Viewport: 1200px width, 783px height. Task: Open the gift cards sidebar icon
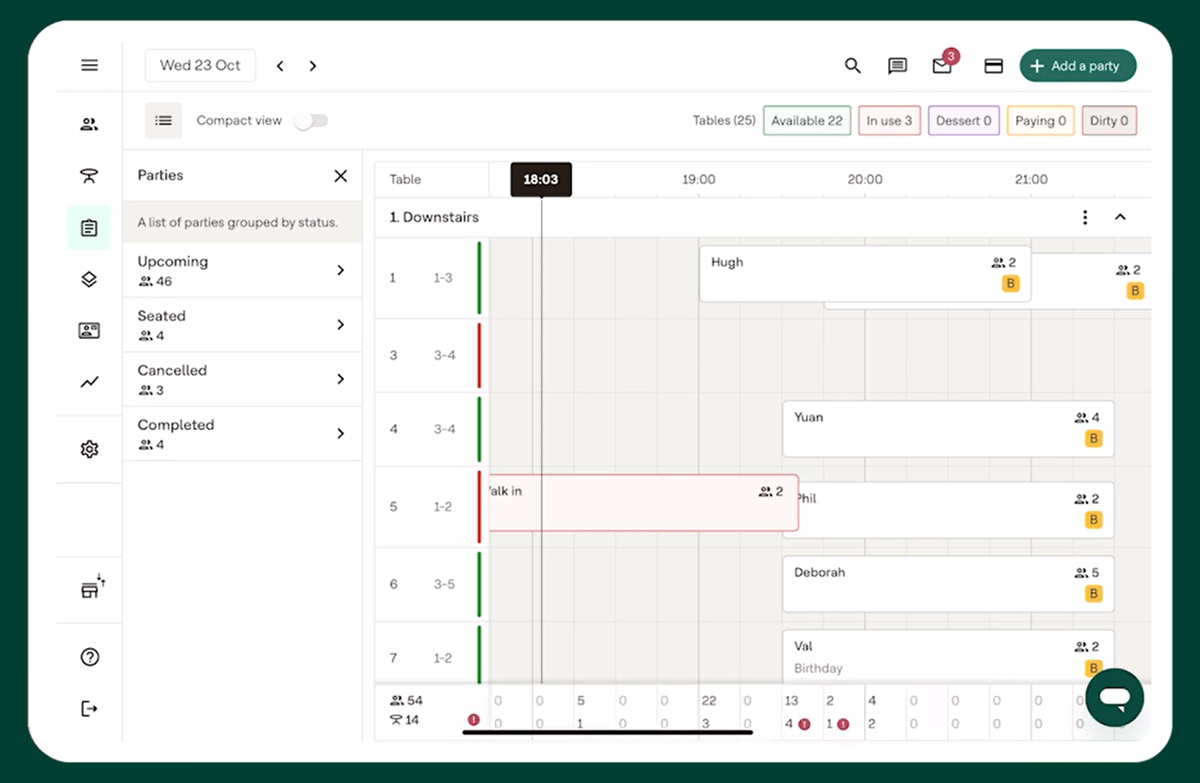[x=89, y=331]
